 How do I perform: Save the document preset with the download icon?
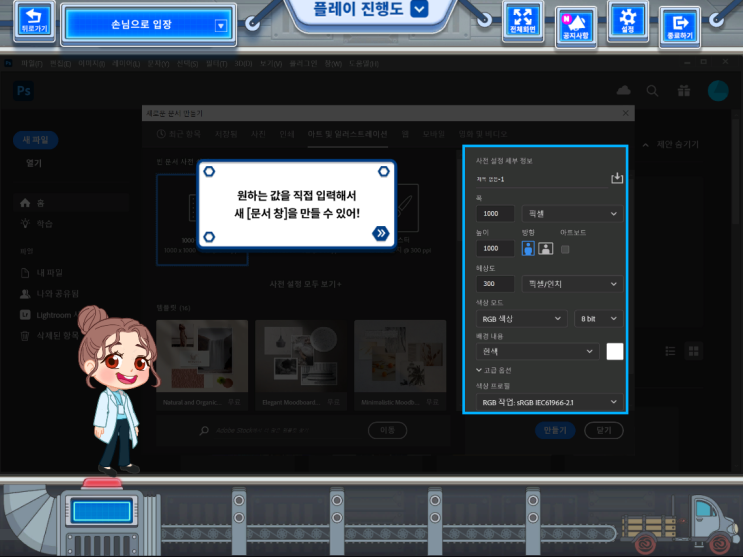pyautogui.click(x=617, y=178)
